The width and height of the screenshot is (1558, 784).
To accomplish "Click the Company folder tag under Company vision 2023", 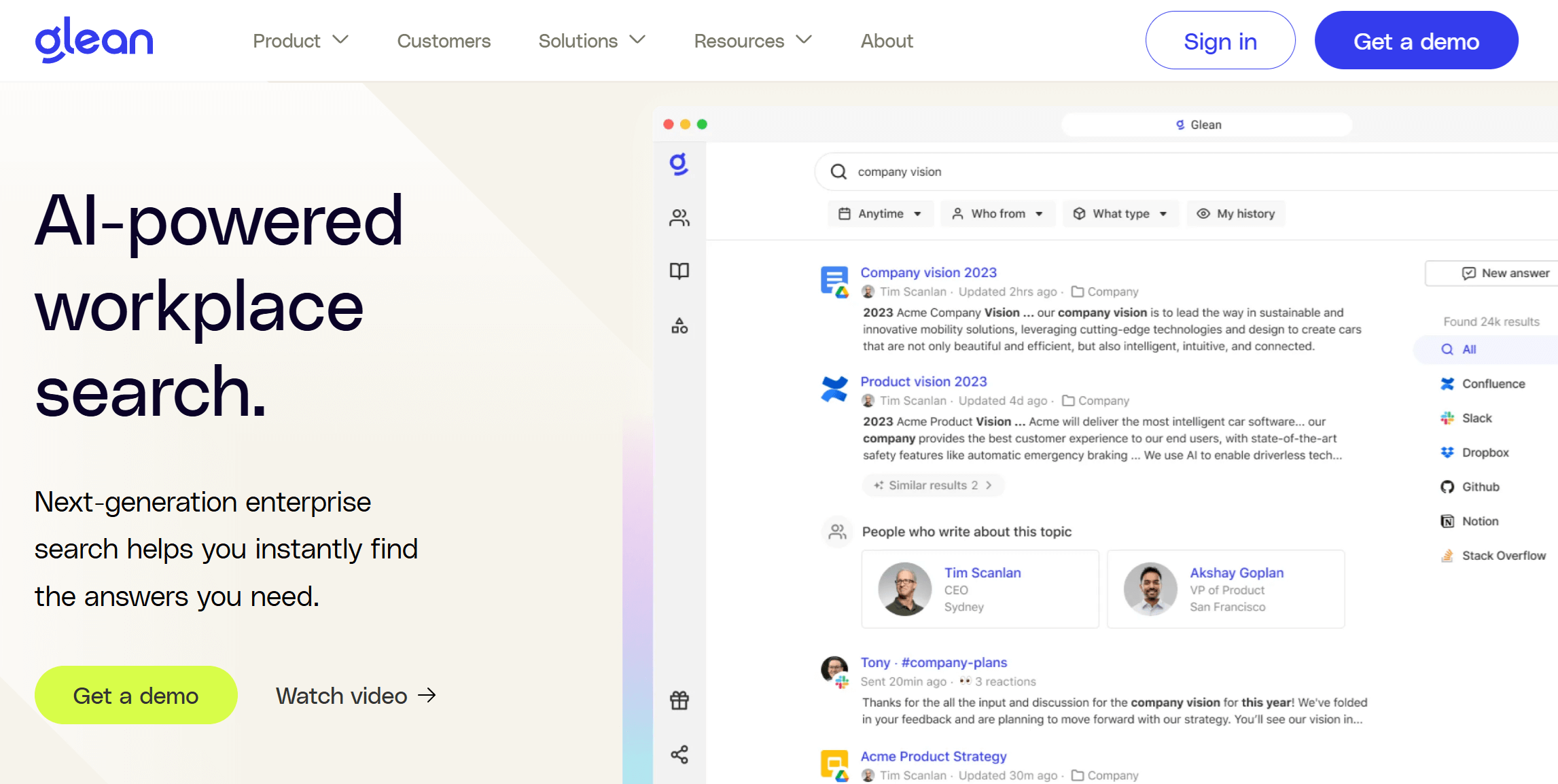I will tap(1105, 291).
